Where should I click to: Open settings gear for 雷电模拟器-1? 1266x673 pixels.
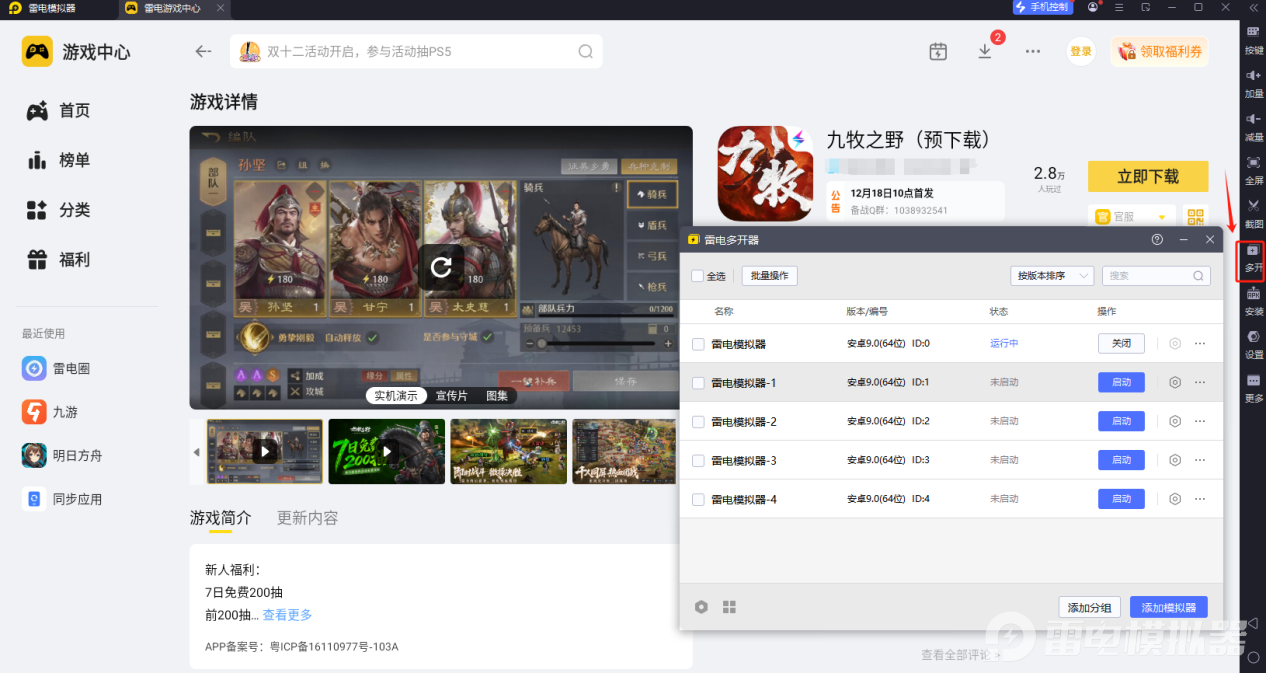coord(1175,382)
